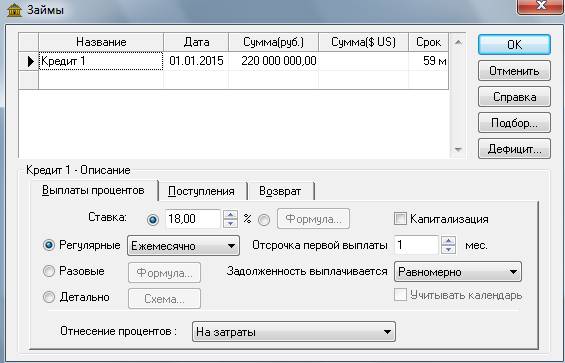Screen dimensions: 565x363
Task: Select the date cell 01.01.2015
Action: [x=196, y=61]
